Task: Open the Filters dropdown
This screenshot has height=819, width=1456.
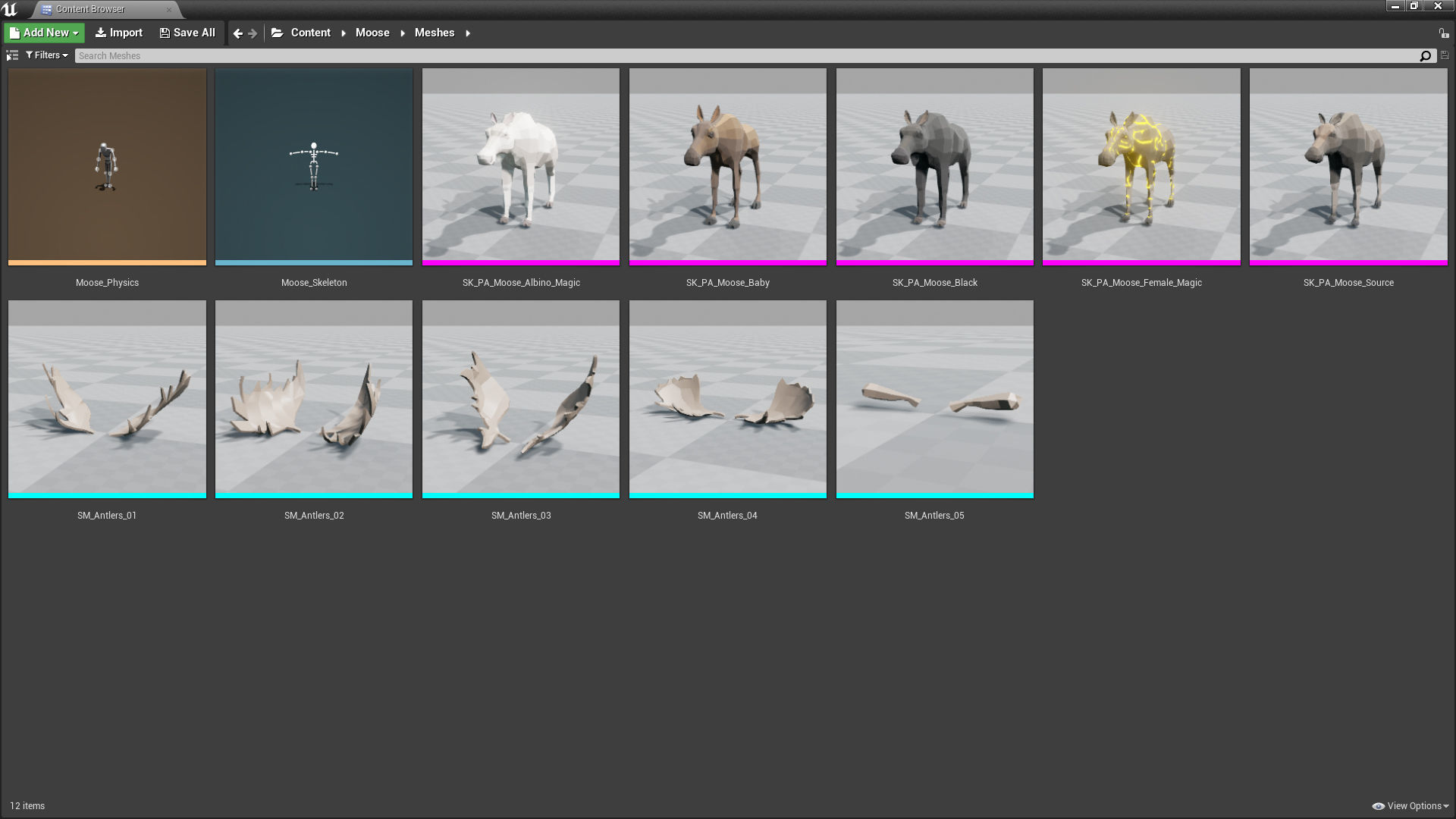Action: point(47,55)
